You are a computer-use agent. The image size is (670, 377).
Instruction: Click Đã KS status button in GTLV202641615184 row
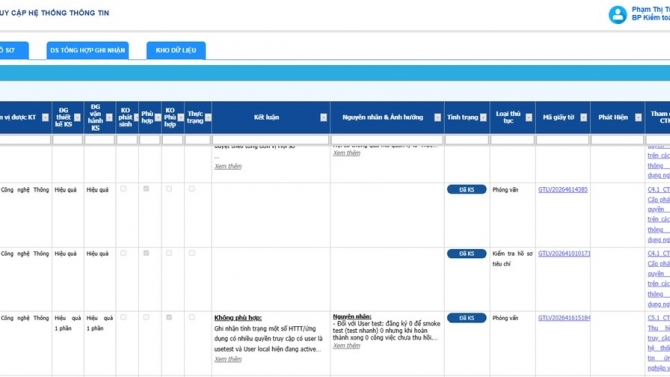tap(467, 318)
